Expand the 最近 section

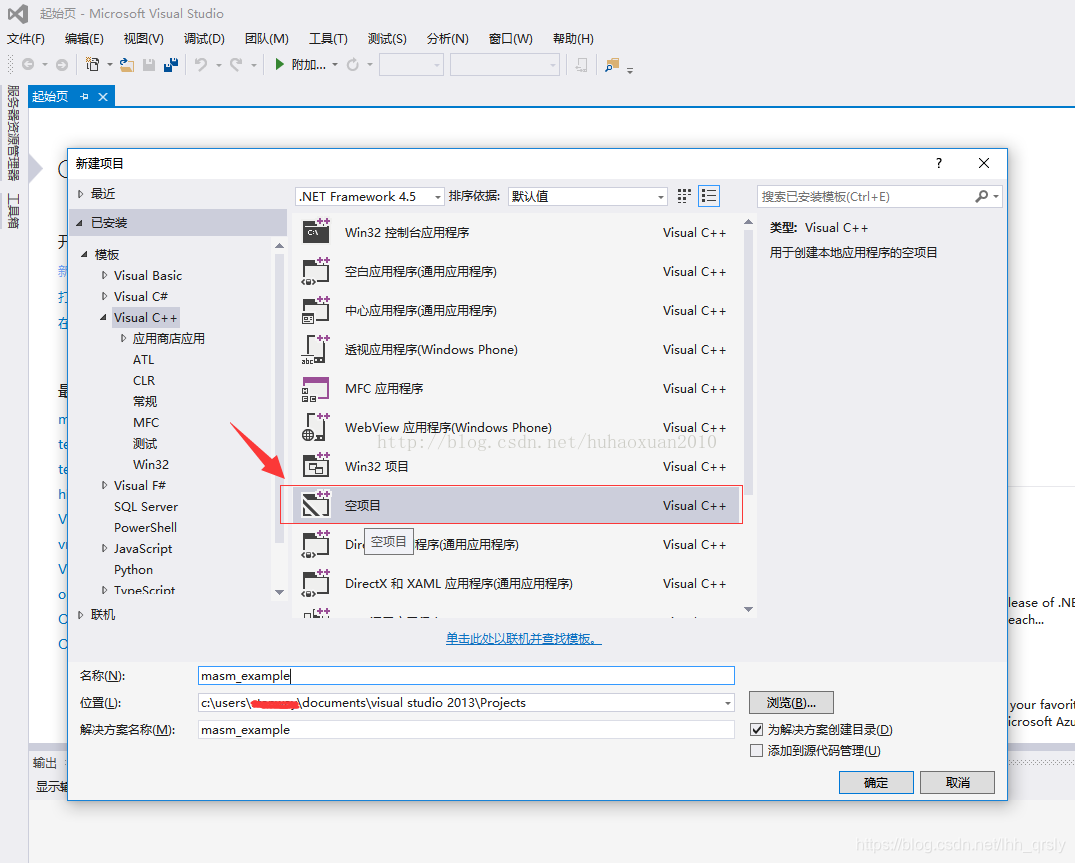click(x=80, y=195)
